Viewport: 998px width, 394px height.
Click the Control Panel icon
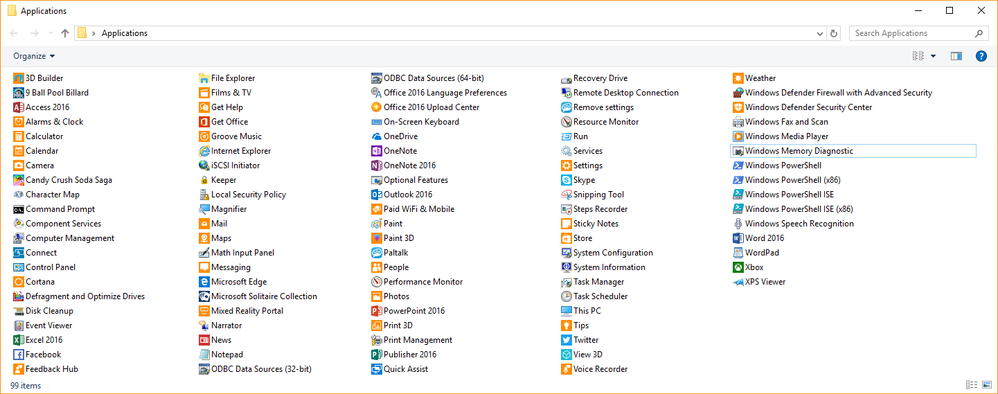[x=18, y=267]
